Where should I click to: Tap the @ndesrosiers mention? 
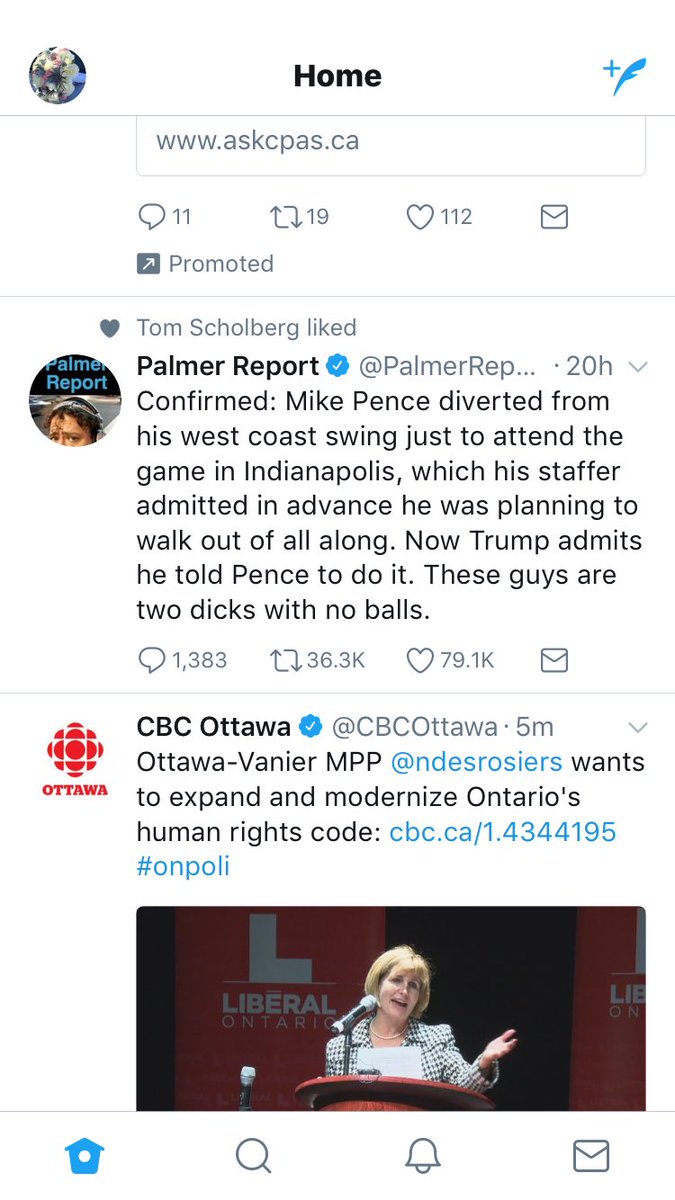point(476,762)
